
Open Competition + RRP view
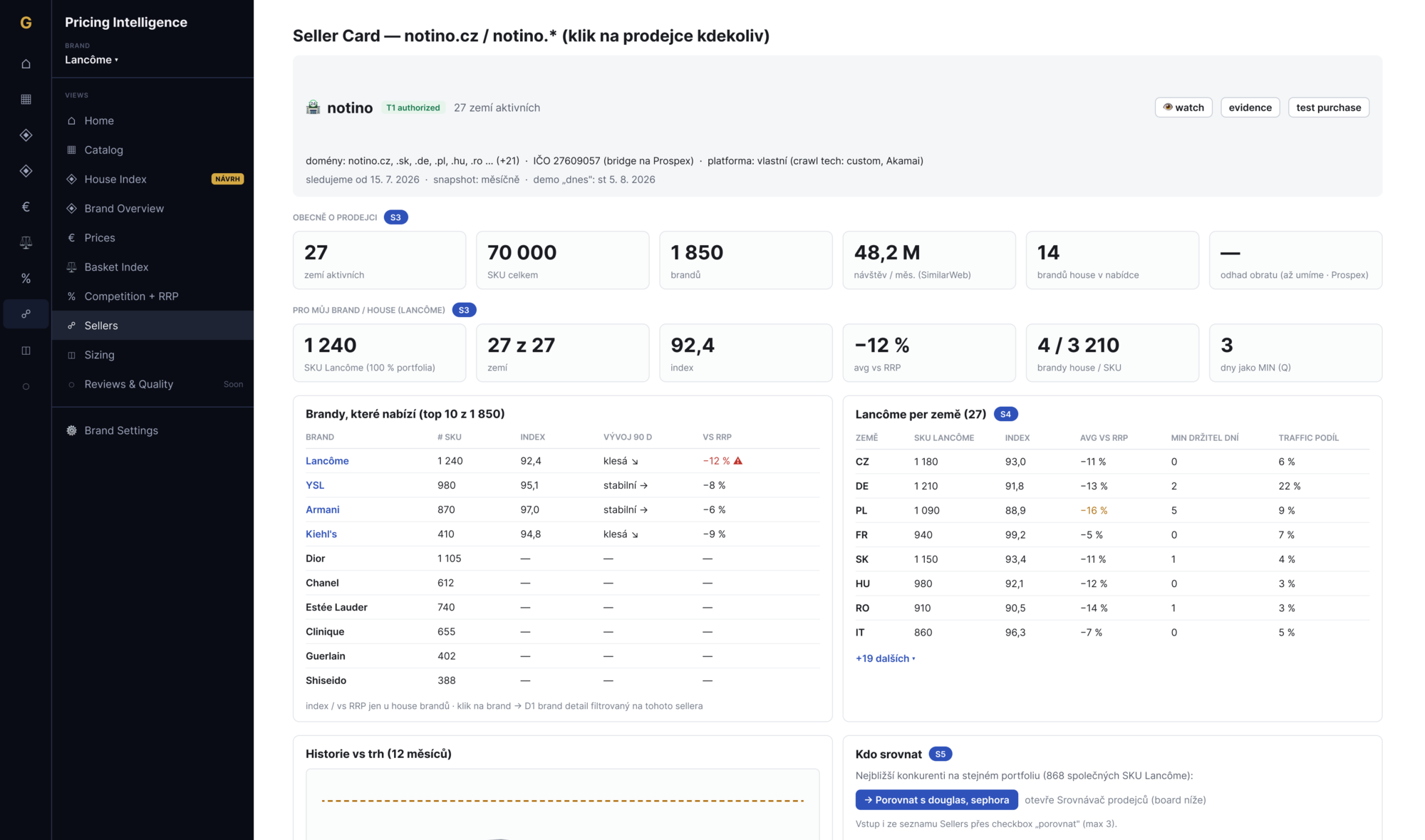152,296
